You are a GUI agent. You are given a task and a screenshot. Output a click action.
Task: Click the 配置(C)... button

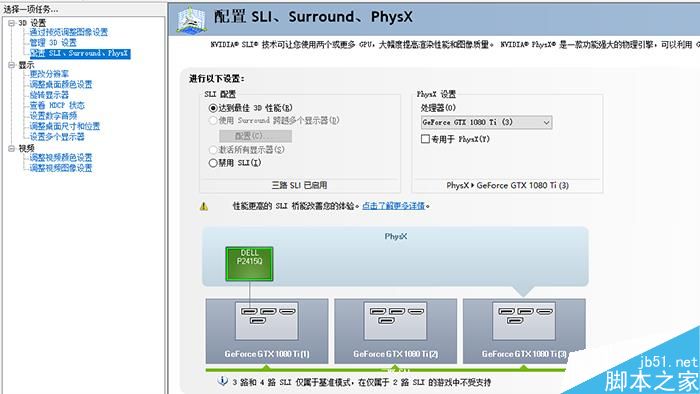click(255, 136)
